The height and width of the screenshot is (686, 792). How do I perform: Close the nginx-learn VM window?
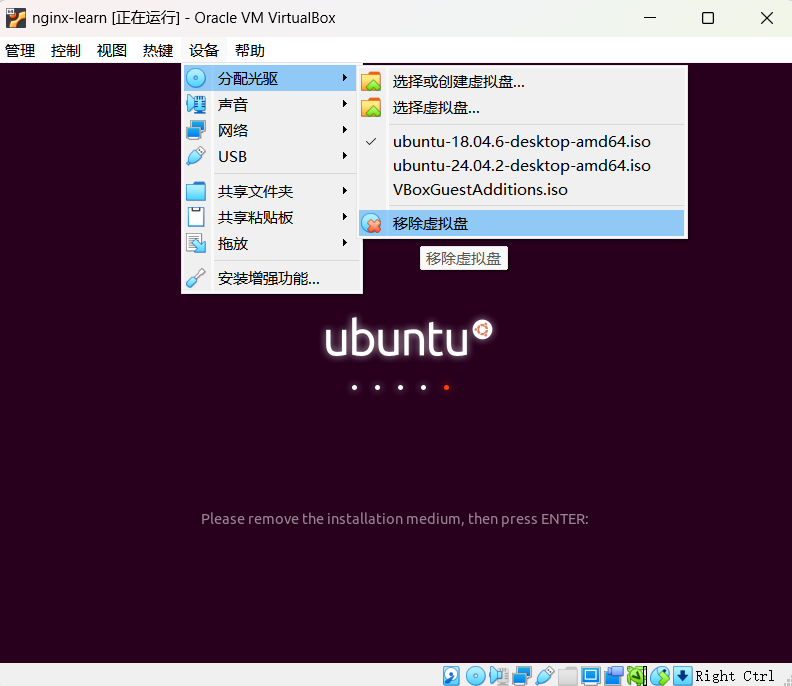767,18
